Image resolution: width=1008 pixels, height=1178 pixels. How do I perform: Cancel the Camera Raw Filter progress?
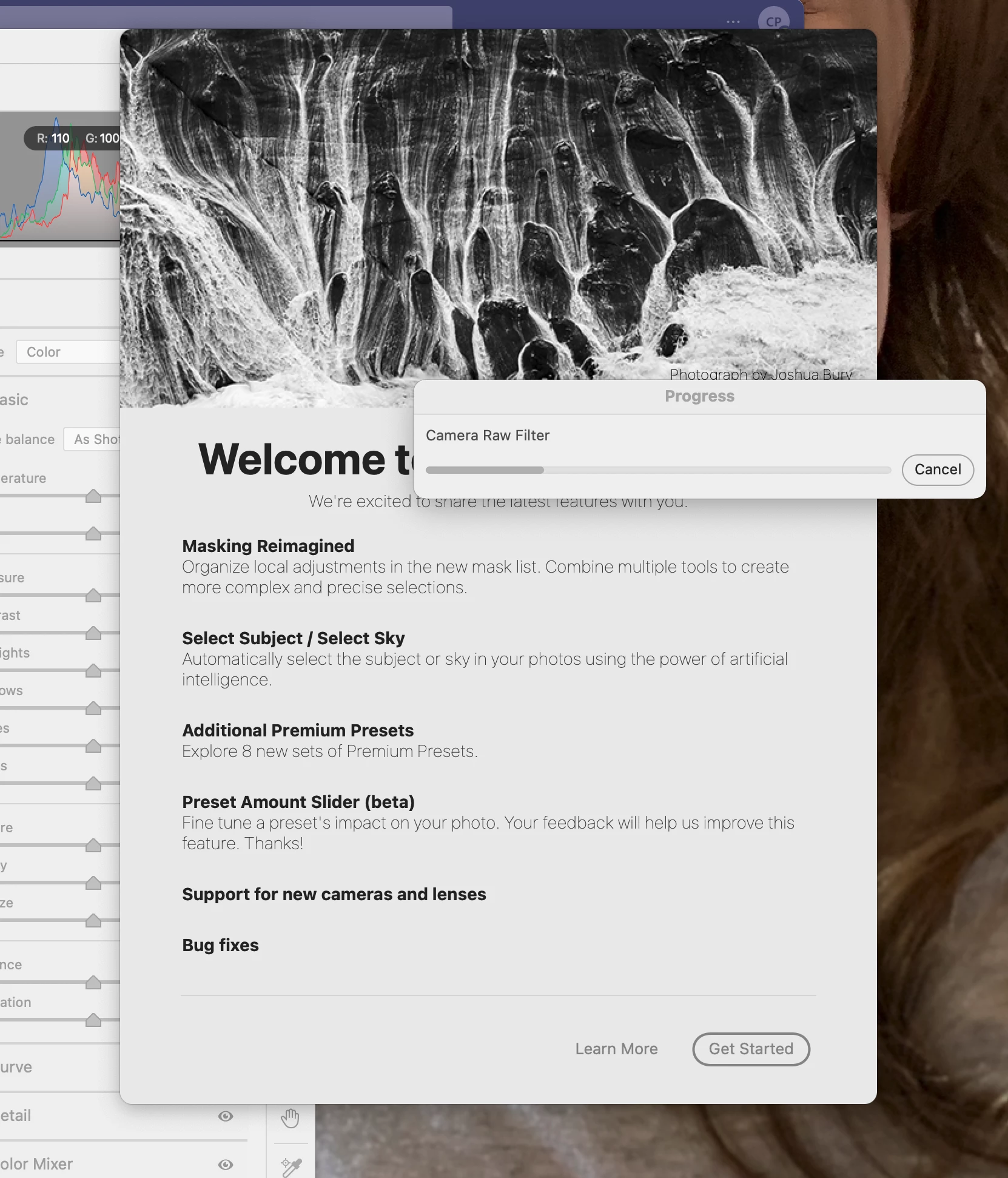pos(938,470)
